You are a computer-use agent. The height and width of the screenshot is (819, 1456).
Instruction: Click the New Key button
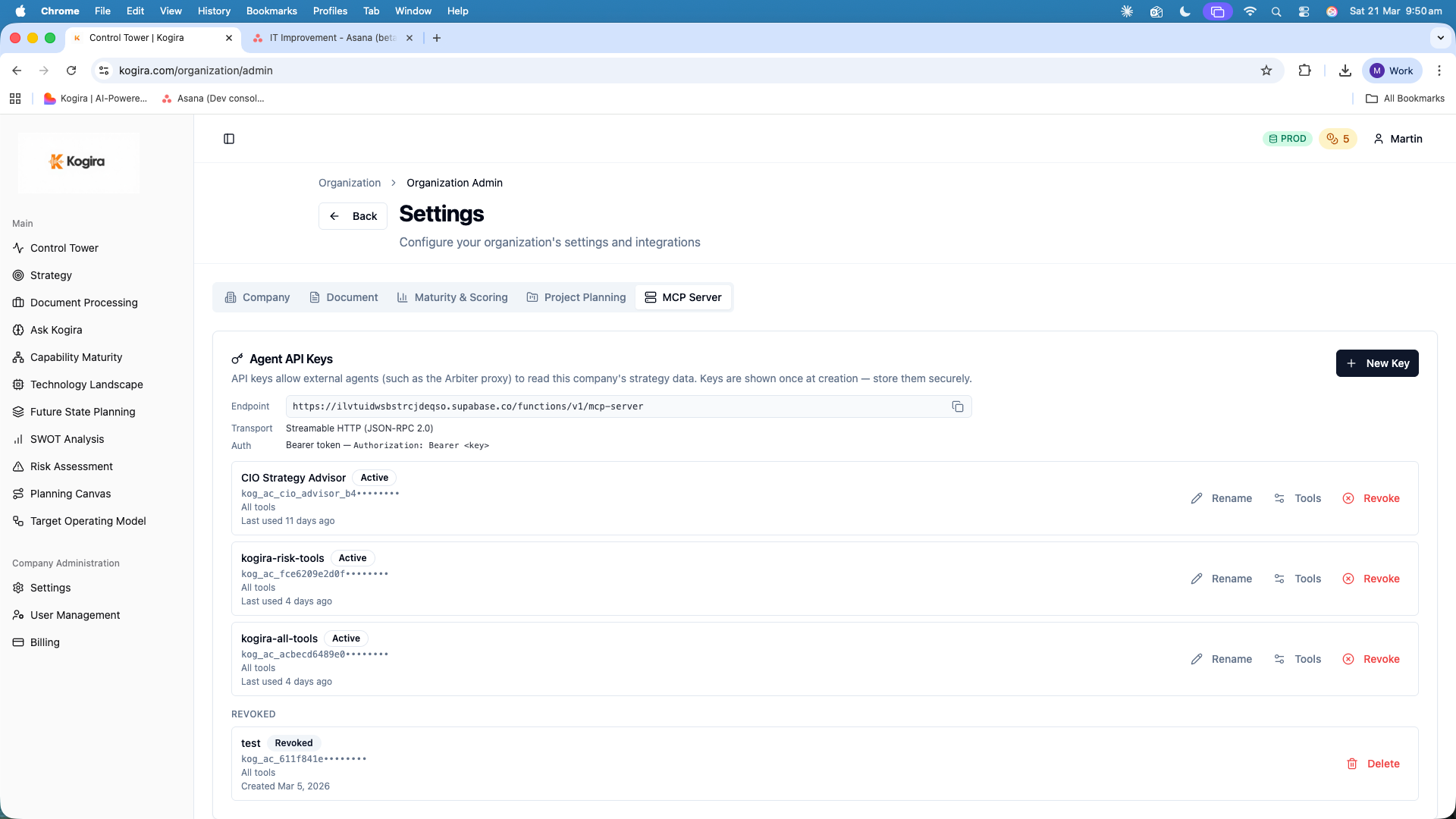point(1377,363)
